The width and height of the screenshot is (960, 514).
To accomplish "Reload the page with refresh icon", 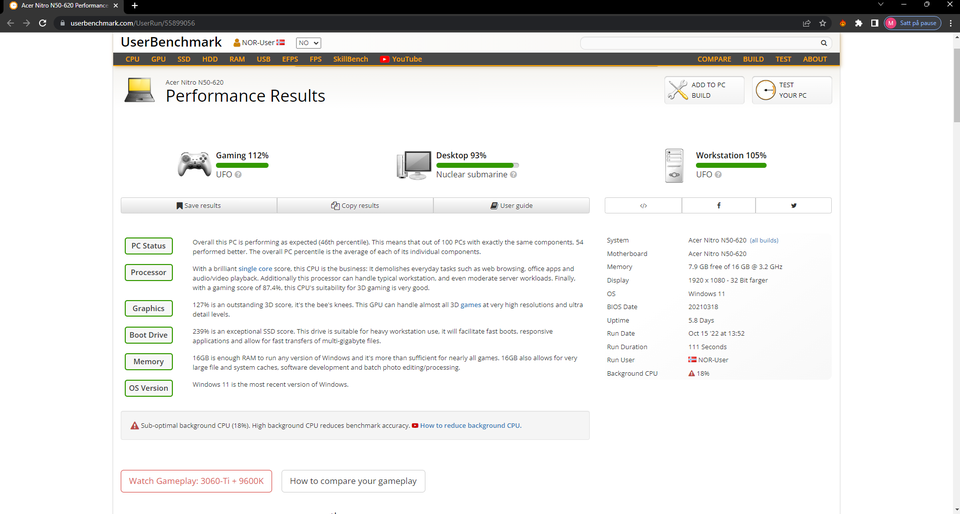I will point(42,23).
